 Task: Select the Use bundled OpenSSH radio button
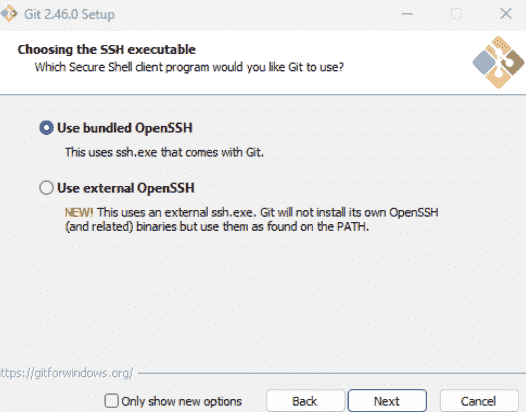pyautogui.click(x=46, y=128)
